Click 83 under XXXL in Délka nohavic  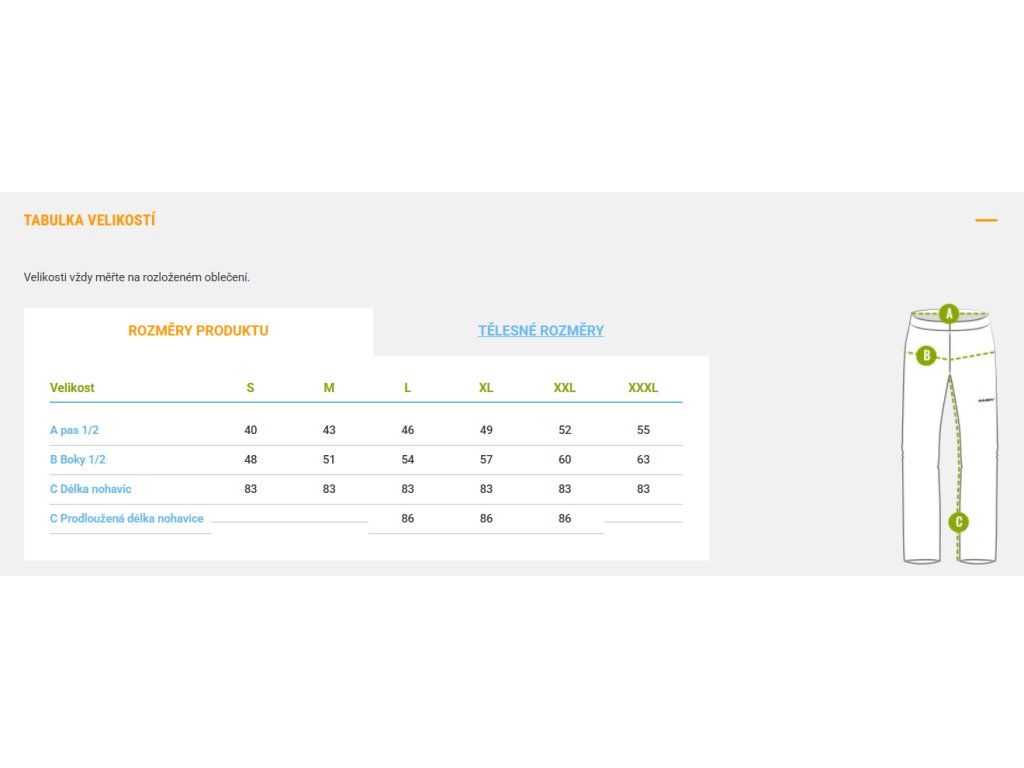tap(643, 489)
